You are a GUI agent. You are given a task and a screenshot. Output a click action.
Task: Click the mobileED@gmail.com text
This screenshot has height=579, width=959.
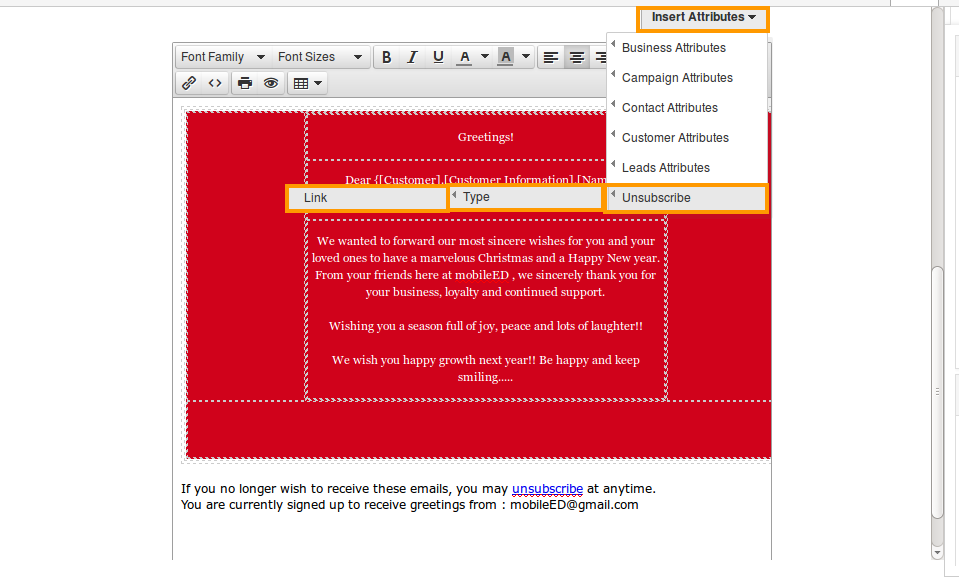(574, 505)
